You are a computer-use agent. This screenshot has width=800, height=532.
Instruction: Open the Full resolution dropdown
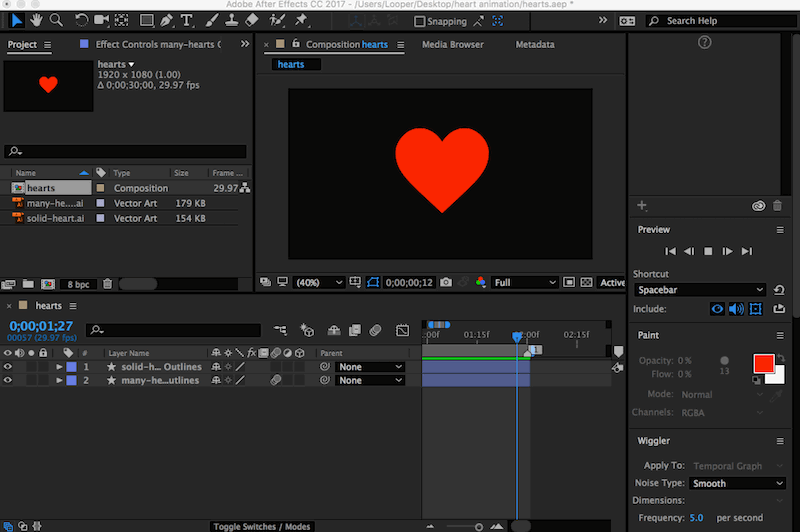tap(524, 283)
